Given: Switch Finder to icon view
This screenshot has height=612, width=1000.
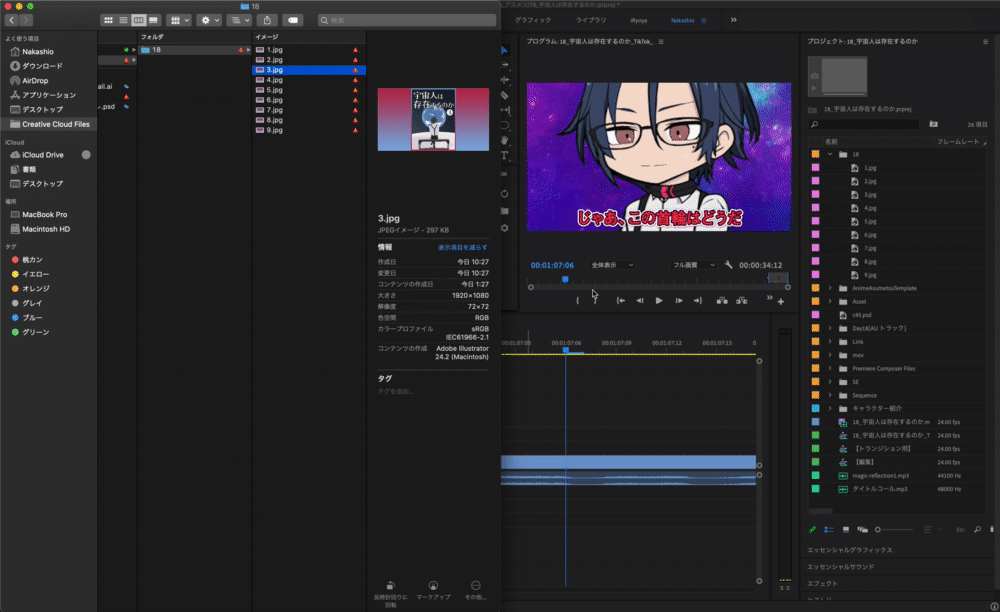Looking at the screenshot, I should (108, 20).
